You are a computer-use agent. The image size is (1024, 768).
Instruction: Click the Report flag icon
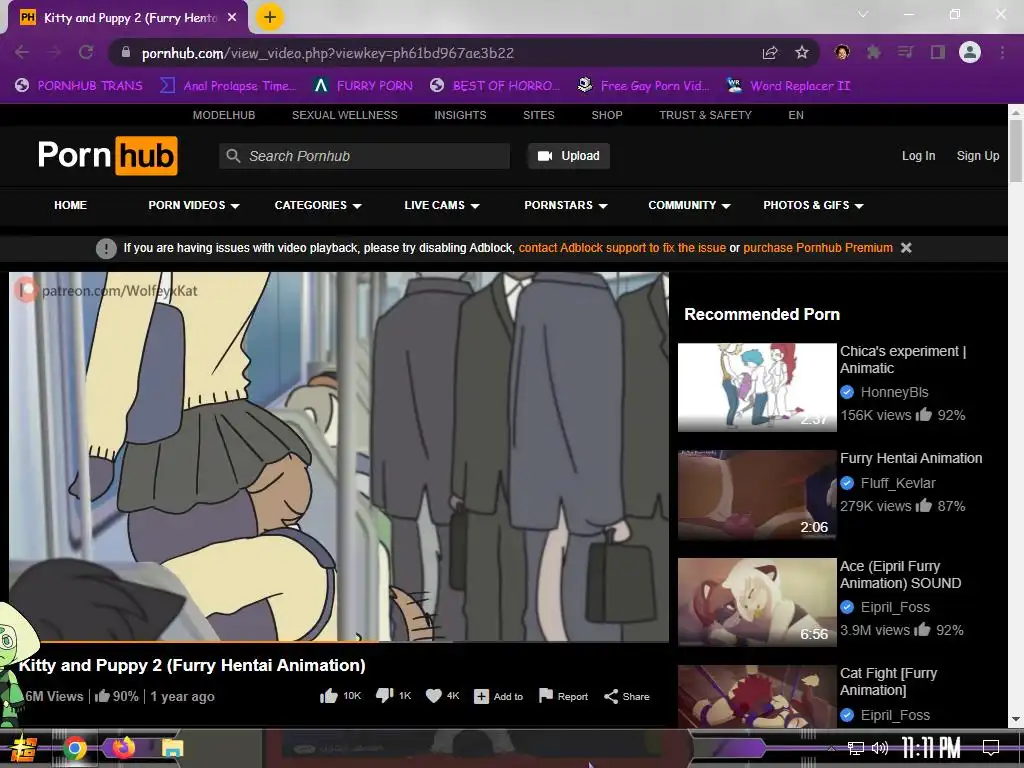point(546,696)
